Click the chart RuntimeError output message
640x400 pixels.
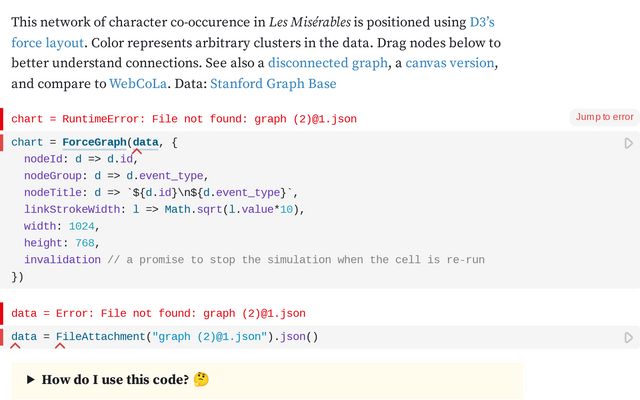184,119
